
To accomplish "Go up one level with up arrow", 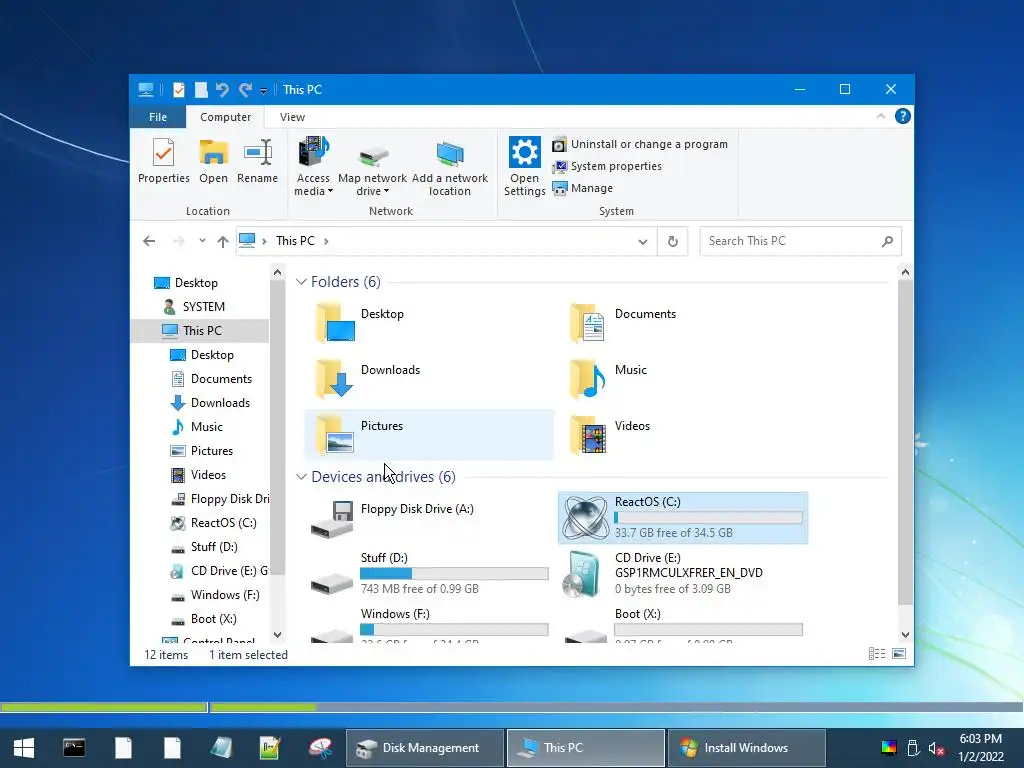I will (x=223, y=241).
